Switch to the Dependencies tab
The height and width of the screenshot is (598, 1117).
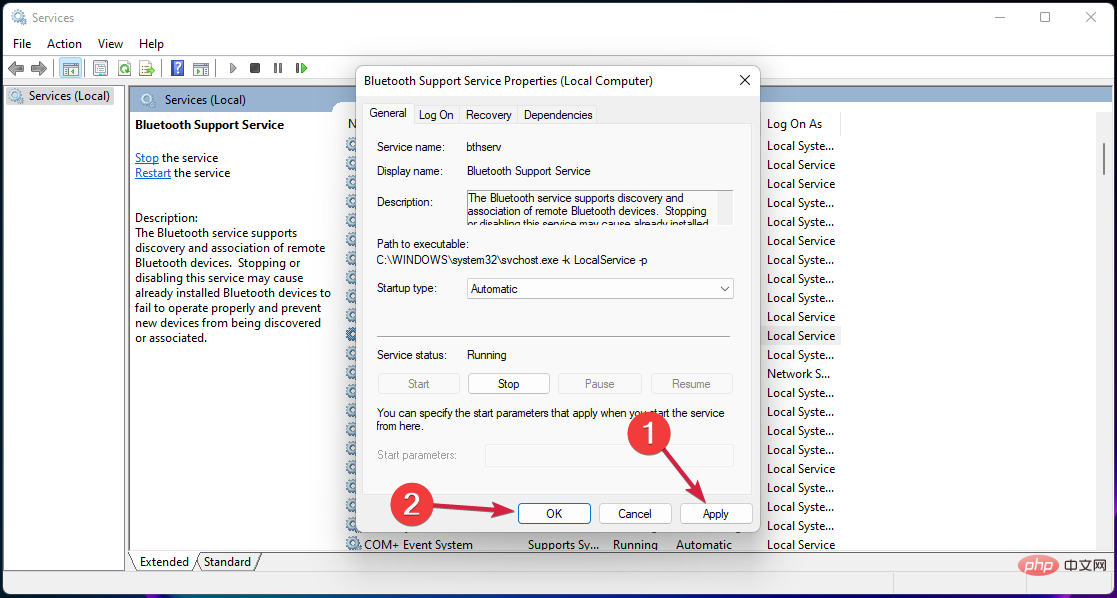558,115
